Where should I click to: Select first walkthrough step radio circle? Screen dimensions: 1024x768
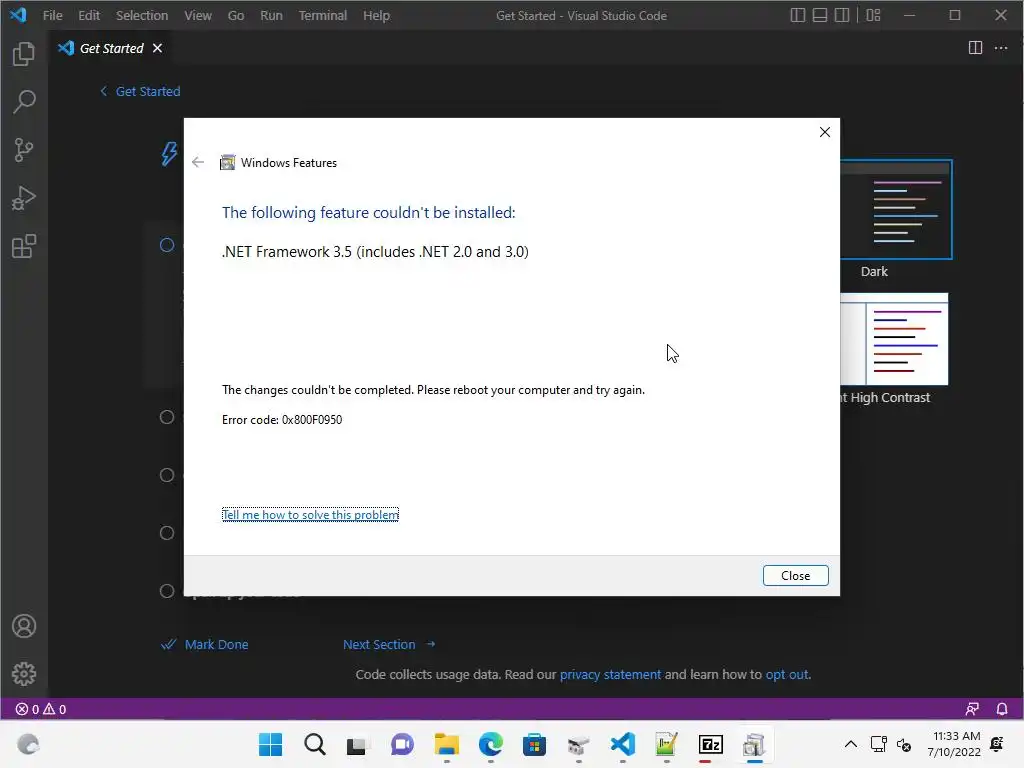(167, 245)
